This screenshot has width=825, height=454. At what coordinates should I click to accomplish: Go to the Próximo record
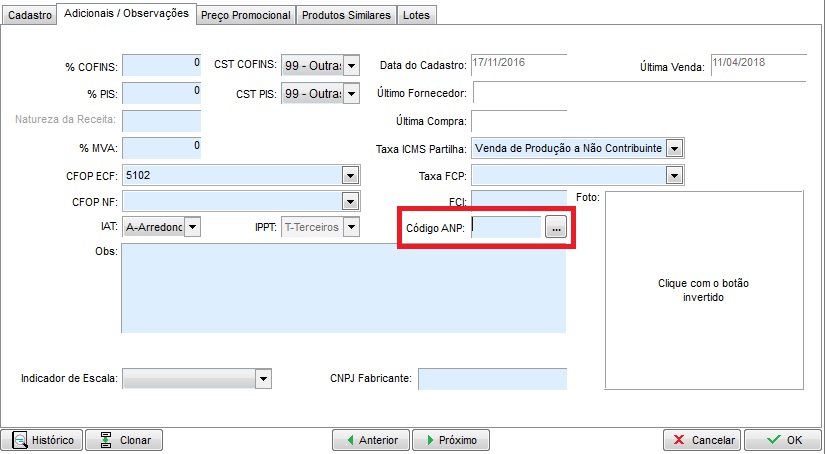click(450, 440)
